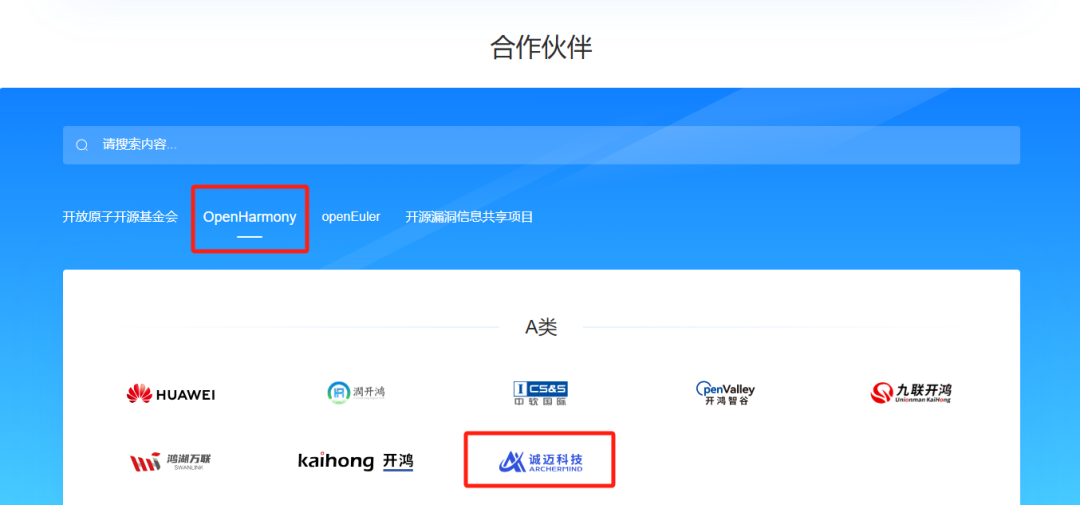The height and width of the screenshot is (505, 1080).
Task: Open the kaihong 开鸿 partner logo
Action: [x=355, y=461]
